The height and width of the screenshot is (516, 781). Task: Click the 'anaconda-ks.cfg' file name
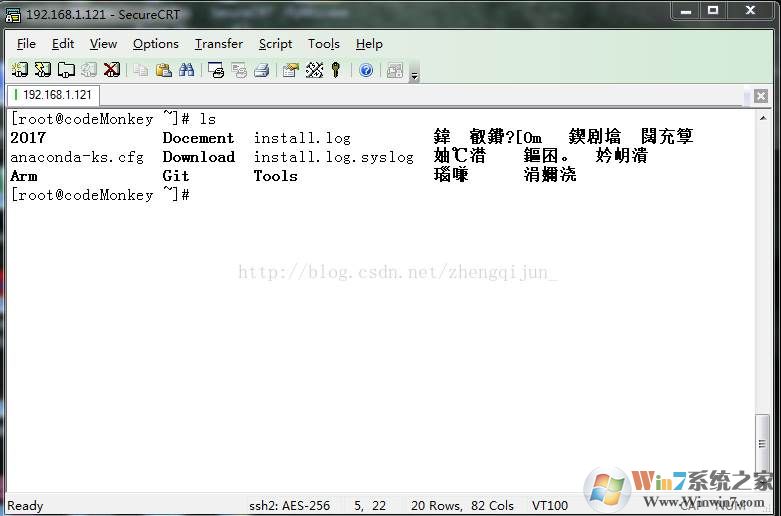pos(77,157)
